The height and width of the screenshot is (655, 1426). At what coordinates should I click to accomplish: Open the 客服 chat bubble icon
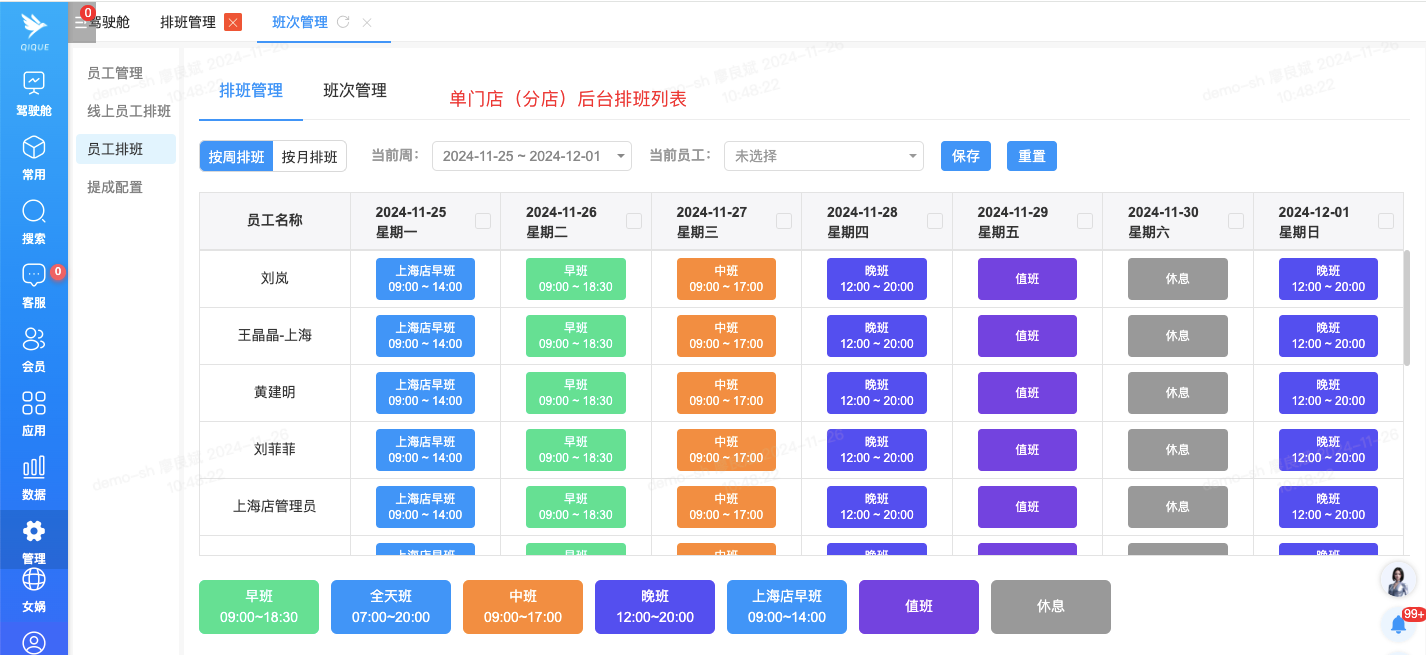coord(34,276)
